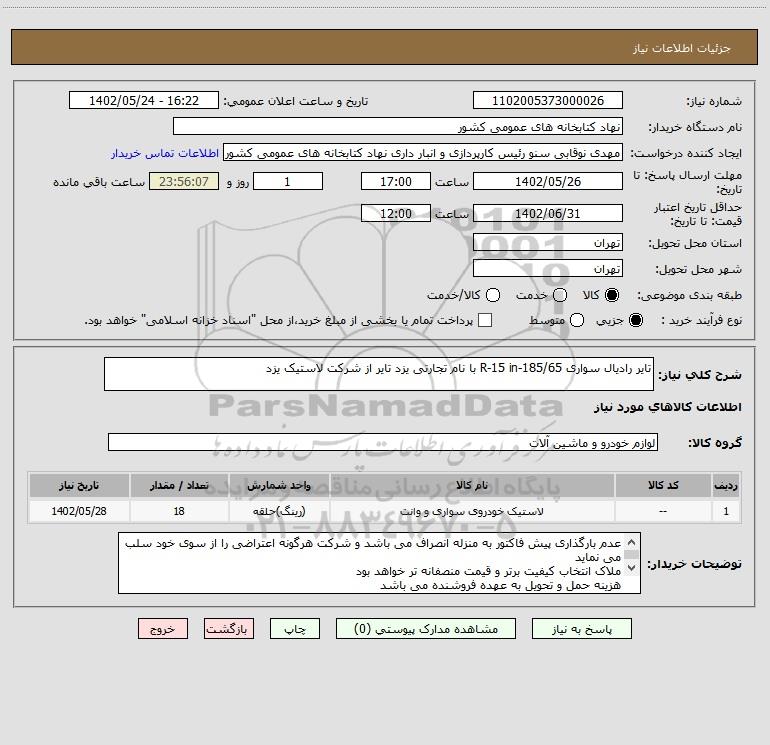Click the response deadline date 1402/05/26
This screenshot has width=770, height=745.
pyautogui.click(x=548, y=181)
